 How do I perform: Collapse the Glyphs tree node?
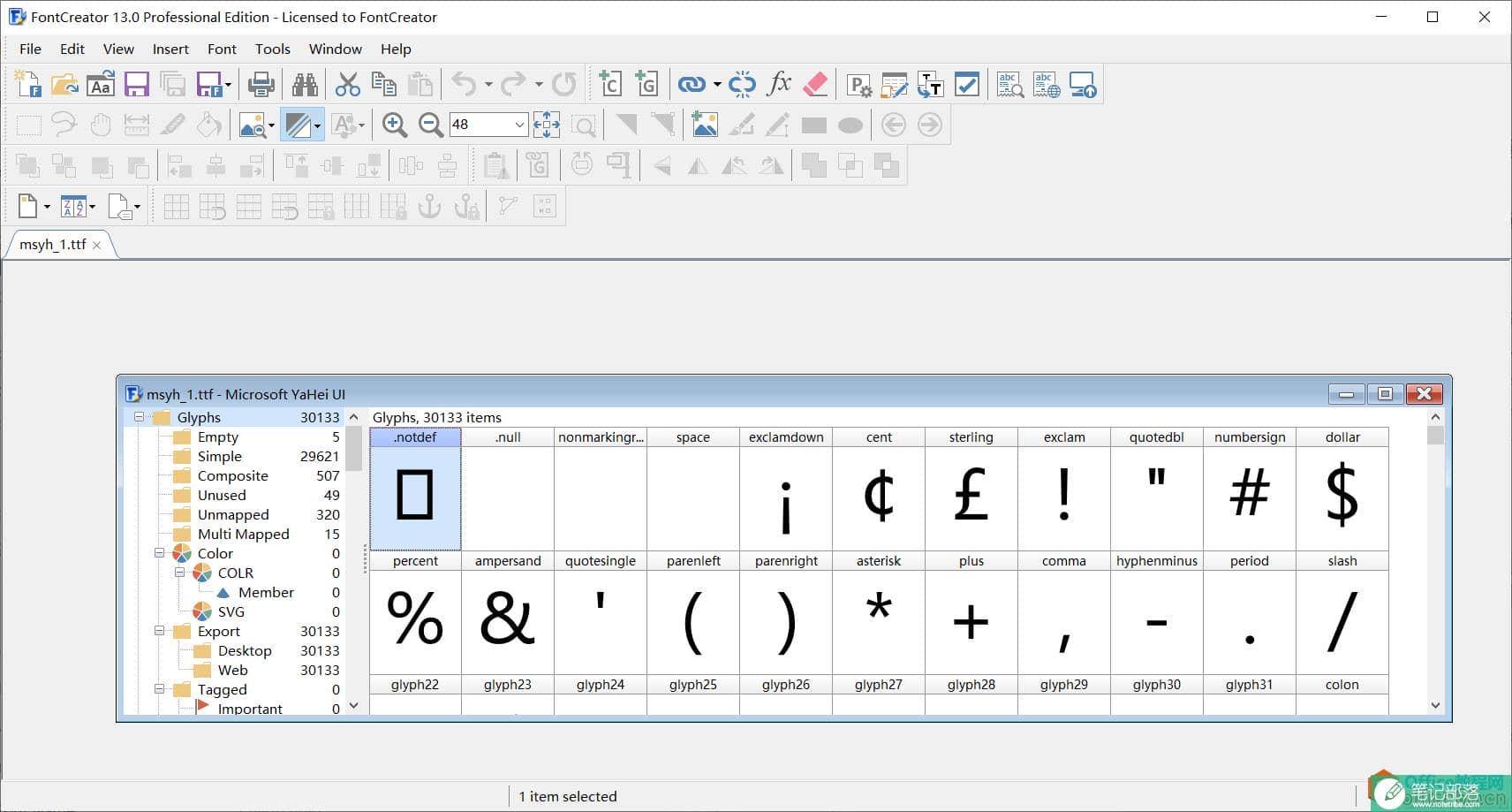(139, 417)
